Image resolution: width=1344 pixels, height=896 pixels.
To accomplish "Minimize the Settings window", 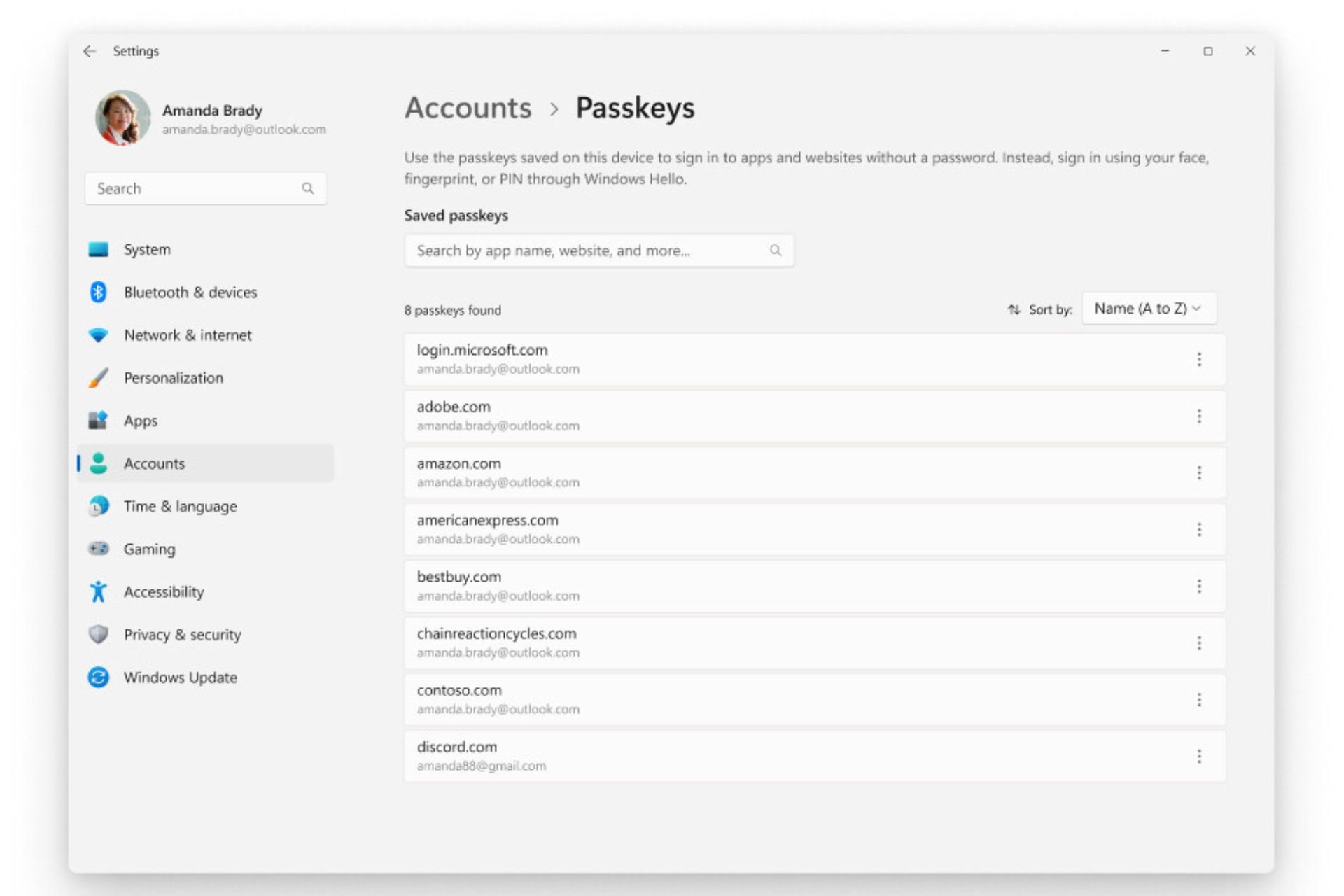I will coord(1165,51).
